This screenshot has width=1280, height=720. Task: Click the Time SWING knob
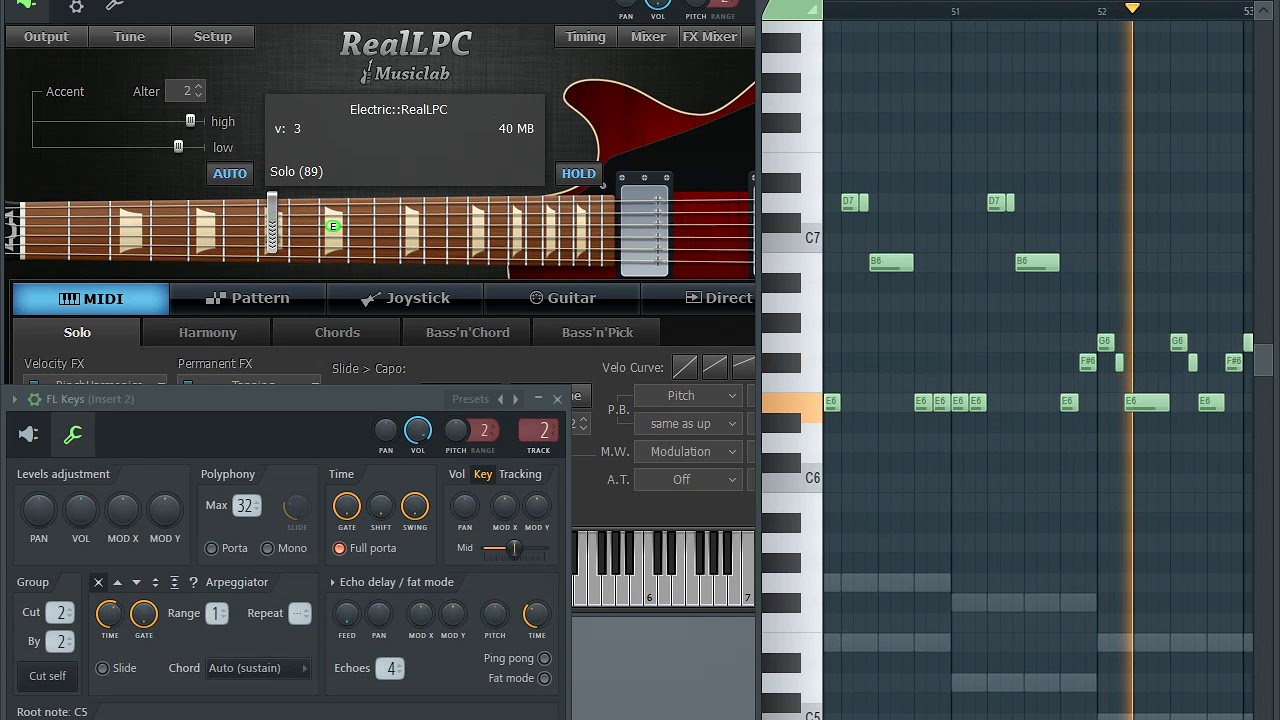pyautogui.click(x=415, y=507)
